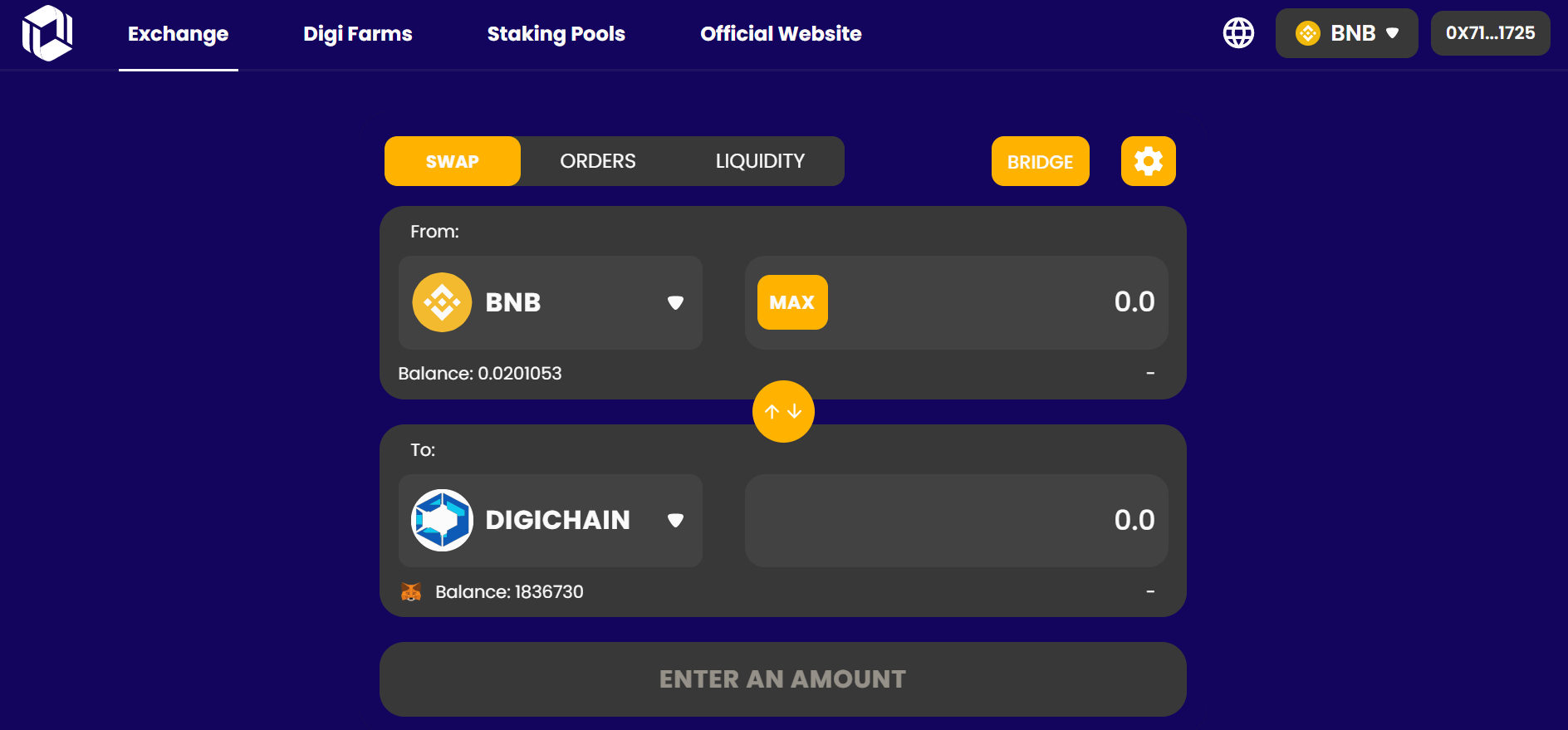Click the DIGICHAIN token logo
The height and width of the screenshot is (730, 1568).
click(x=442, y=520)
